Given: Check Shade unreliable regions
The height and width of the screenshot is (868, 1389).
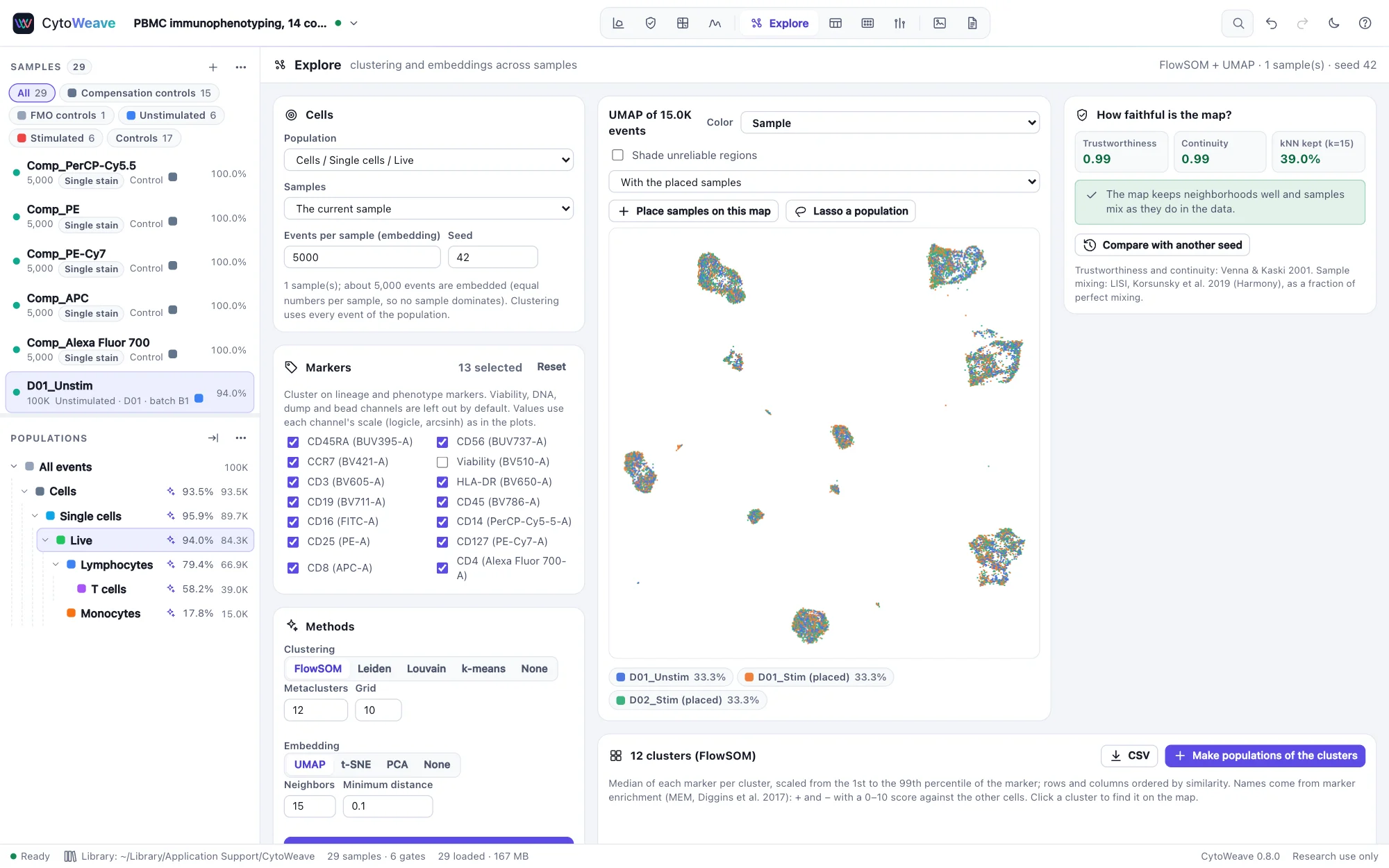Looking at the screenshot, I should point(617,155).
